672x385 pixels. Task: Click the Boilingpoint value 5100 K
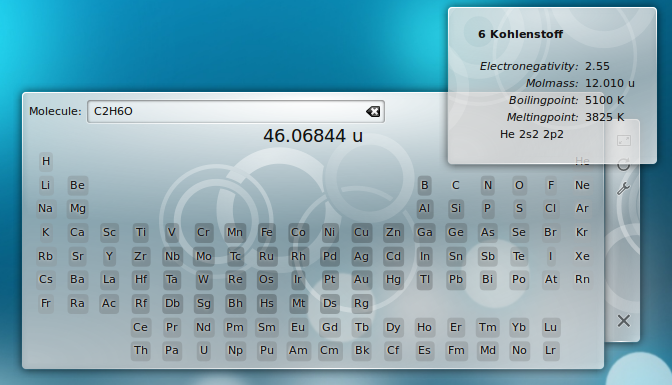click(605, 100)
